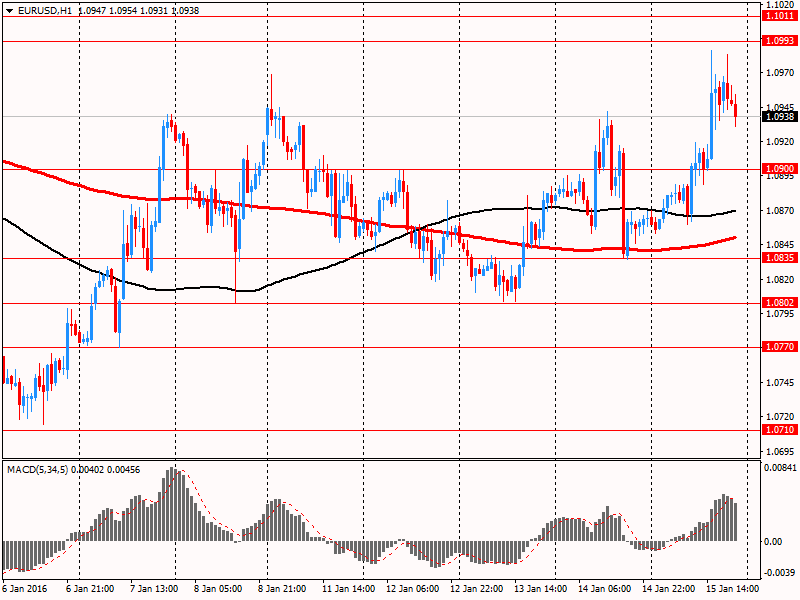Select the 1.0900 horizontal level label

(779, 169)
